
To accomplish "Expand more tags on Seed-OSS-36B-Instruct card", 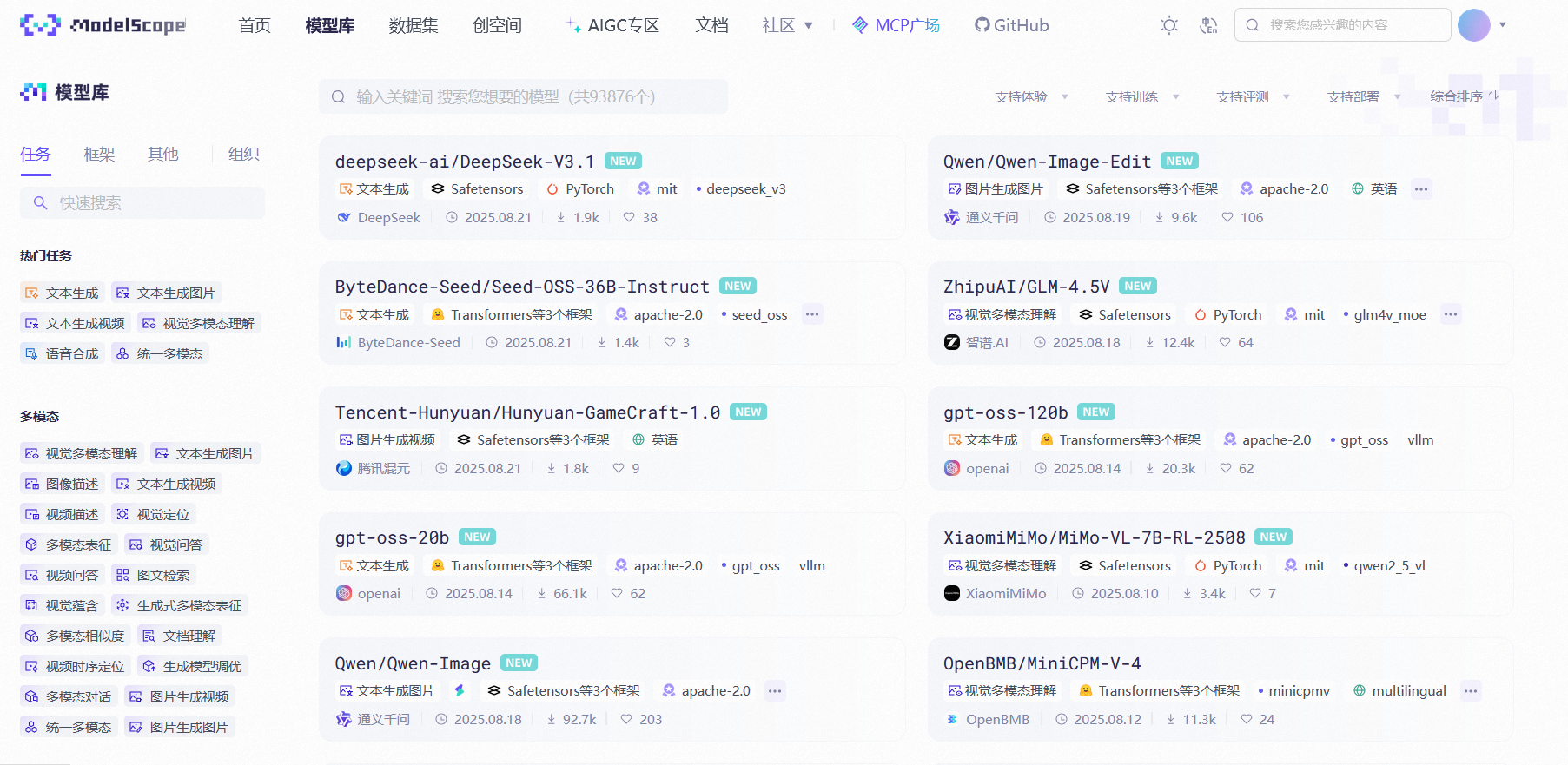I will tap(812, 314).
